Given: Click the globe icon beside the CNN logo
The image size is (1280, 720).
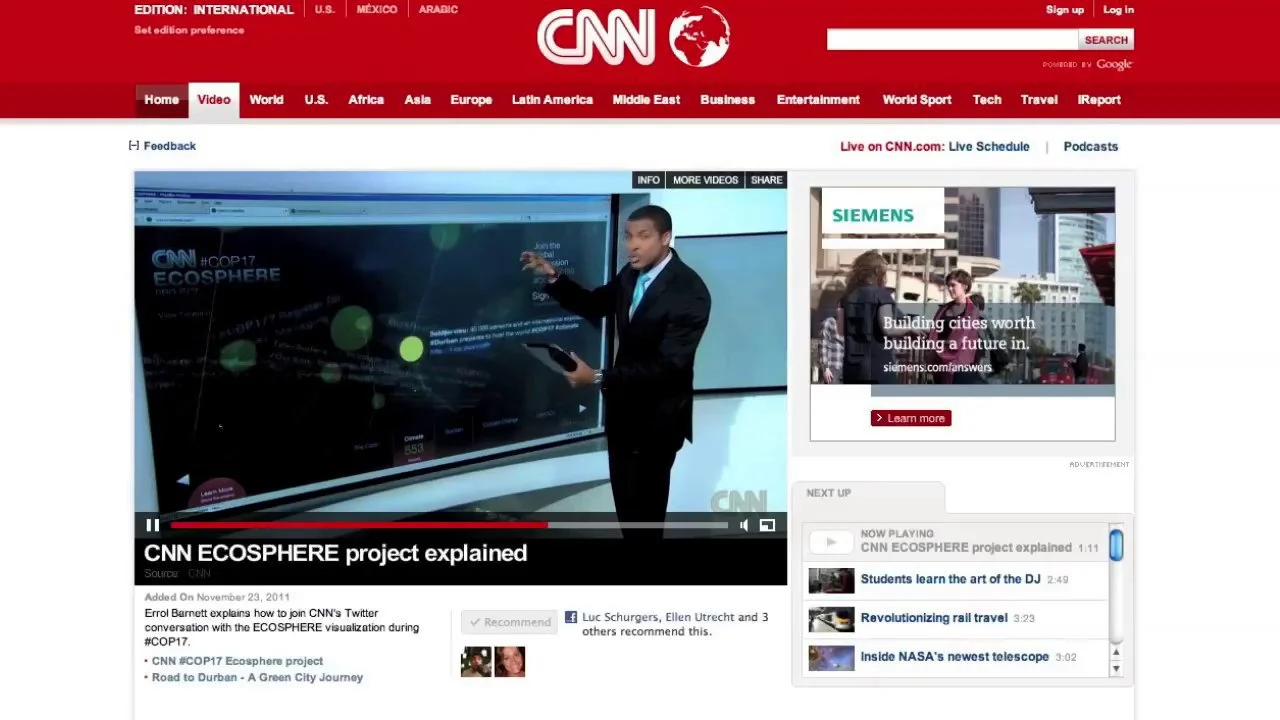Looking at the screenshot, I should 699,37.
